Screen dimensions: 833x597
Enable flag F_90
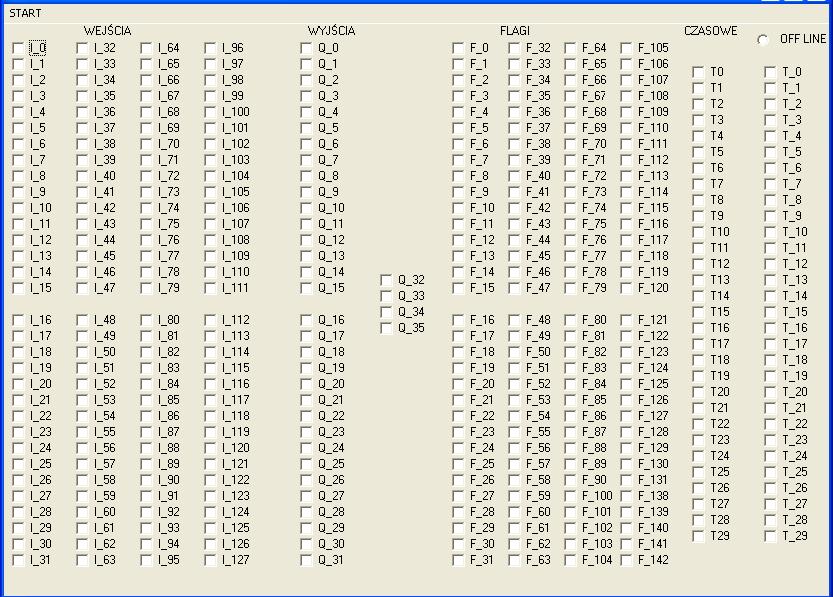[x=570, y=481]
